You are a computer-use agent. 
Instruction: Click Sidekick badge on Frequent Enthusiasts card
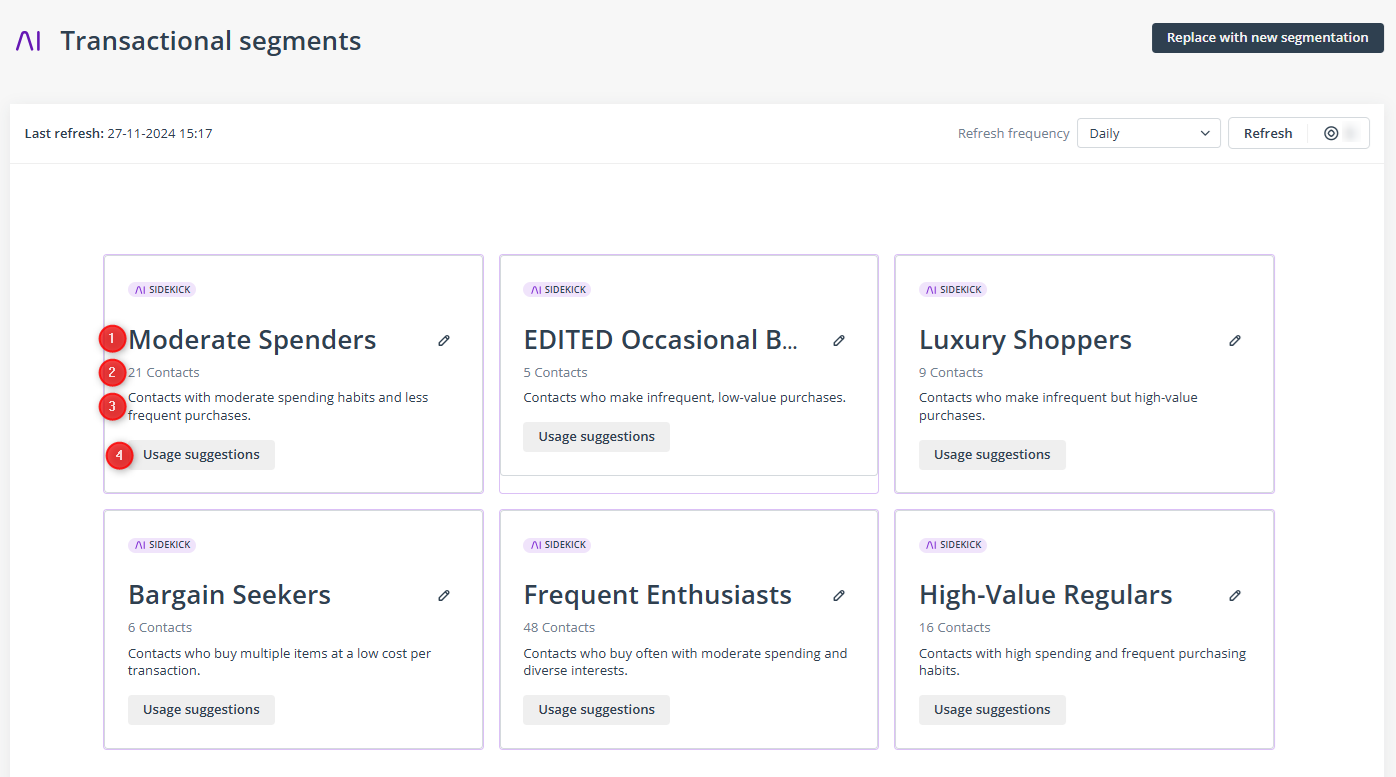point(557,545)
